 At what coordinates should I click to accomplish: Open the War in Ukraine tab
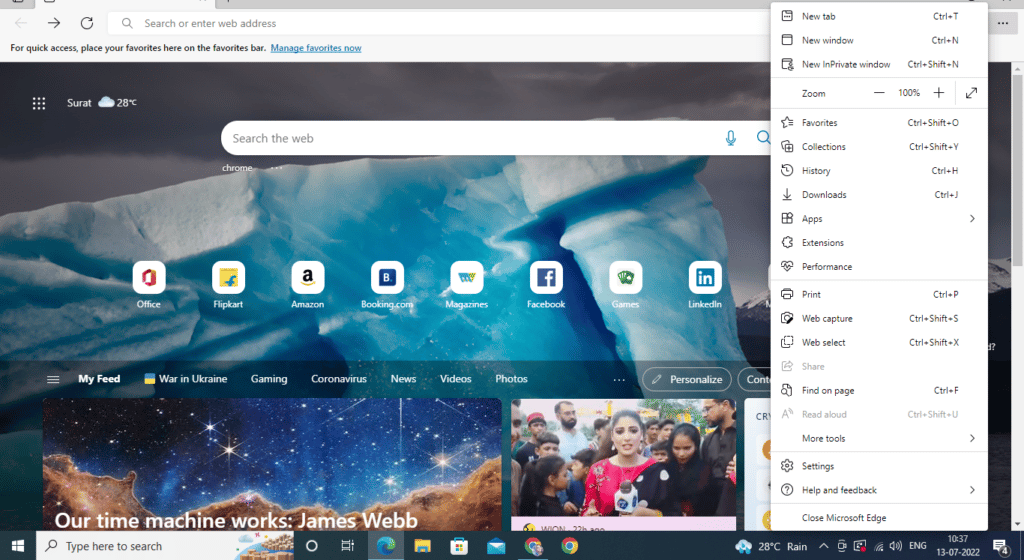[185, 379]
